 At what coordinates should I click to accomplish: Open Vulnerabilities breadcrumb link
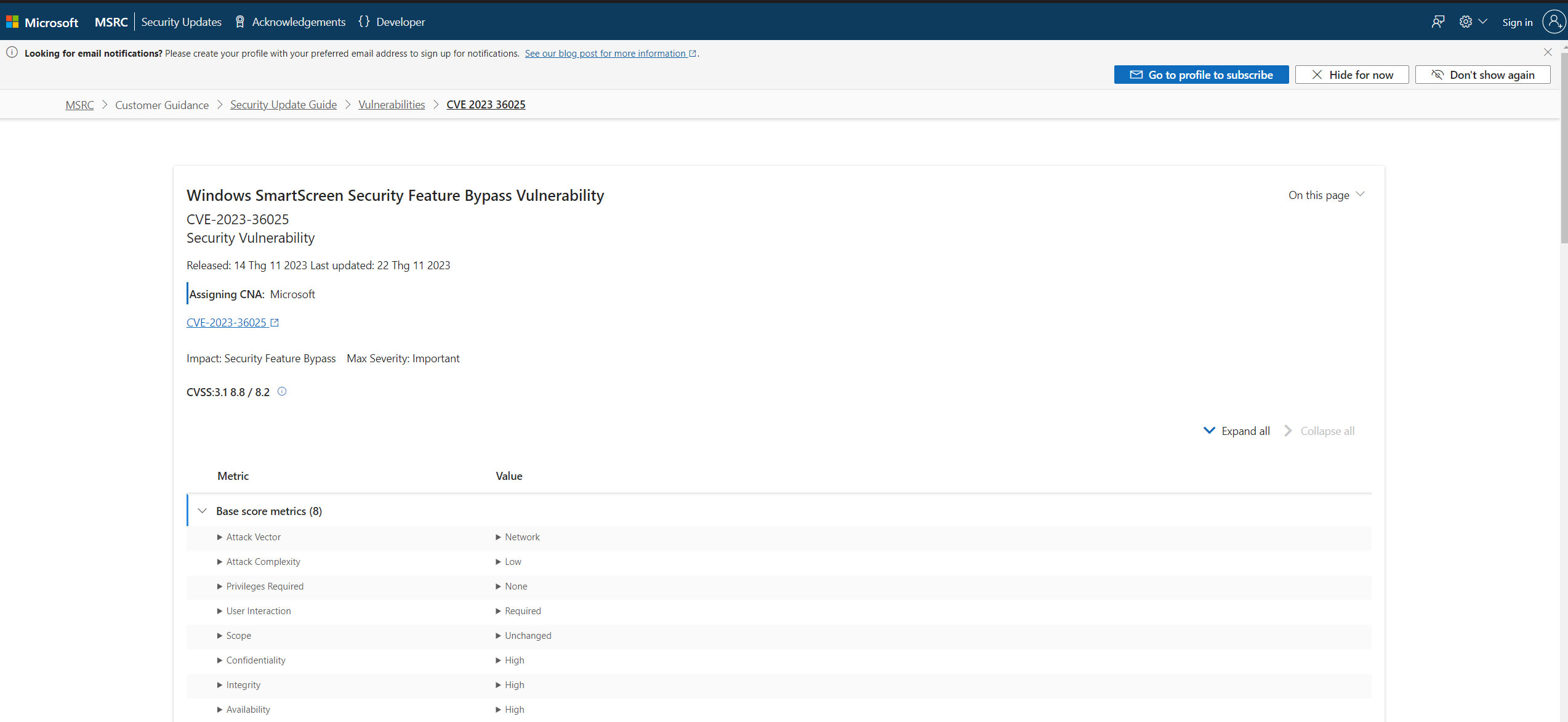click(392, 105)
